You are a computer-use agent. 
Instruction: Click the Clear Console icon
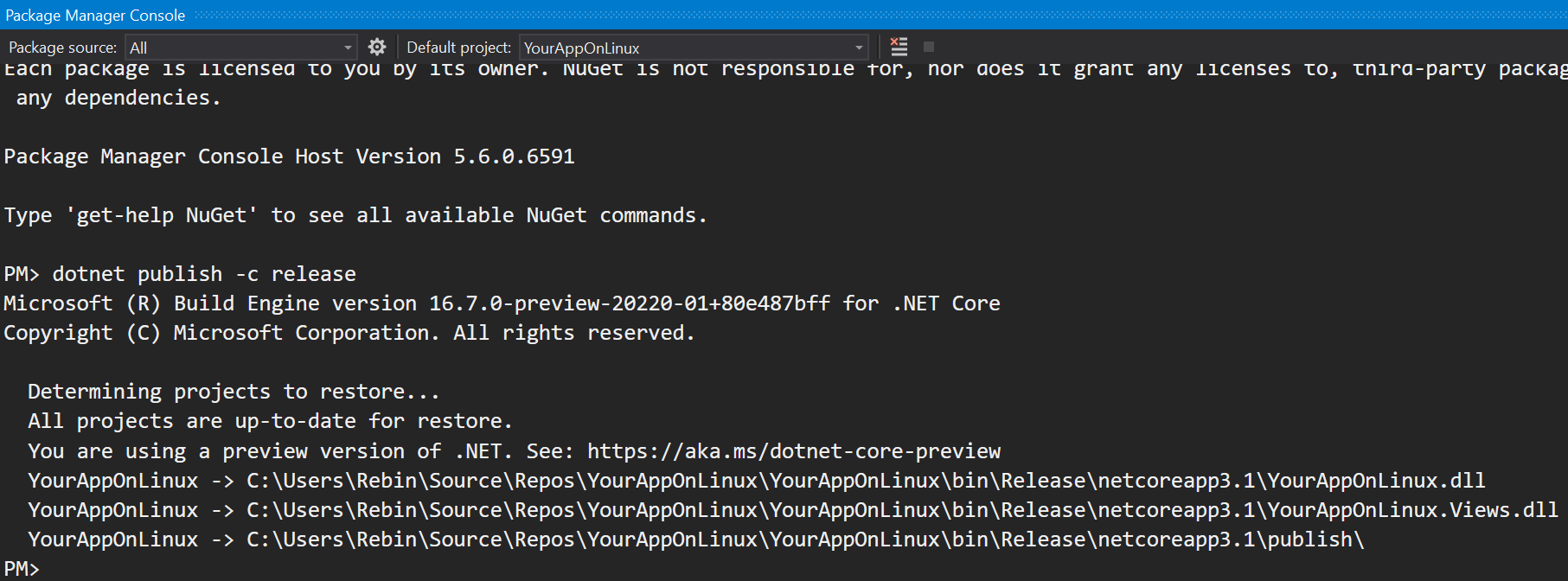[899, 47]
